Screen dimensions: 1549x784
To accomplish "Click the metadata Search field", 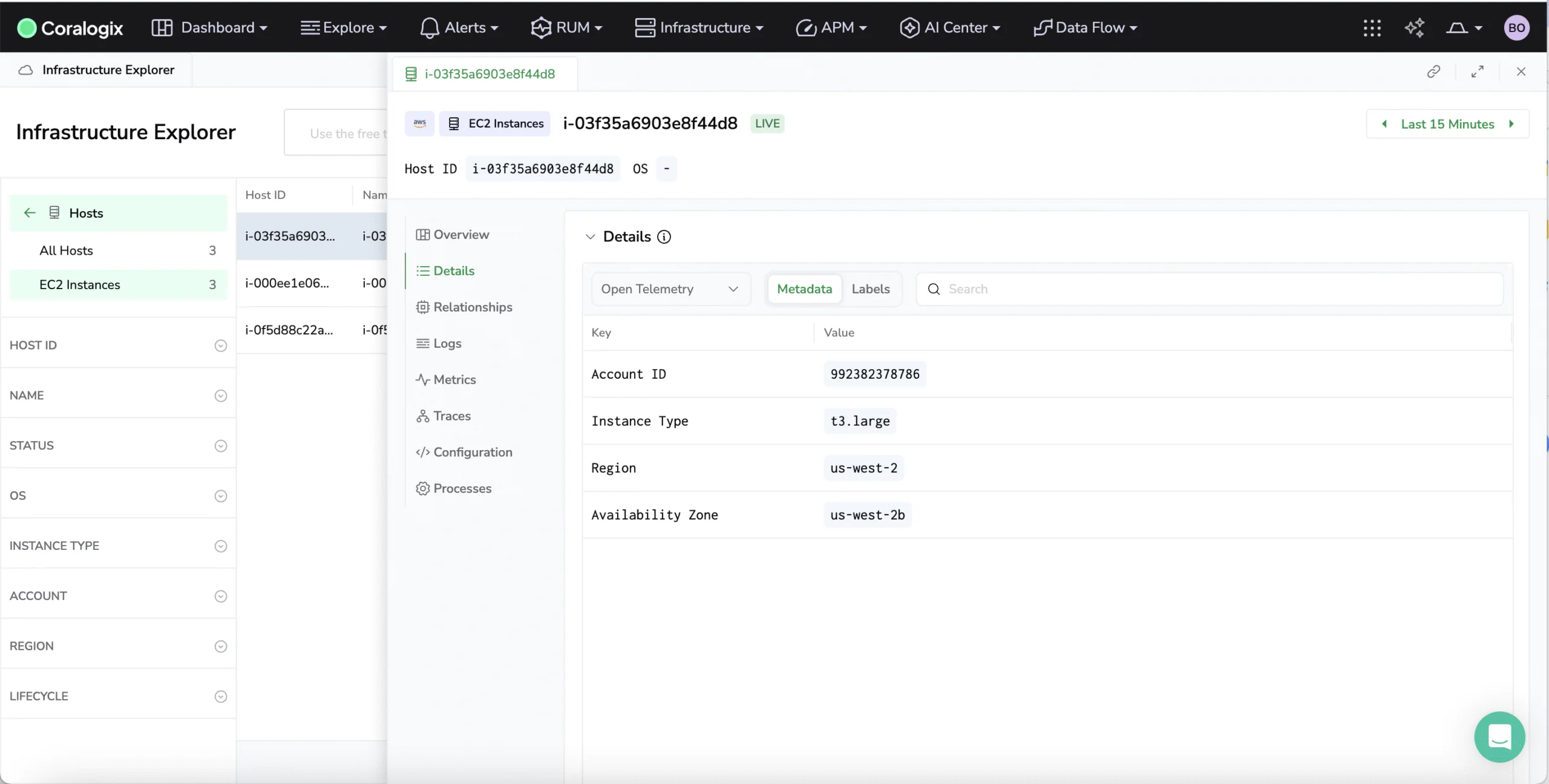I will [1209, 289].
